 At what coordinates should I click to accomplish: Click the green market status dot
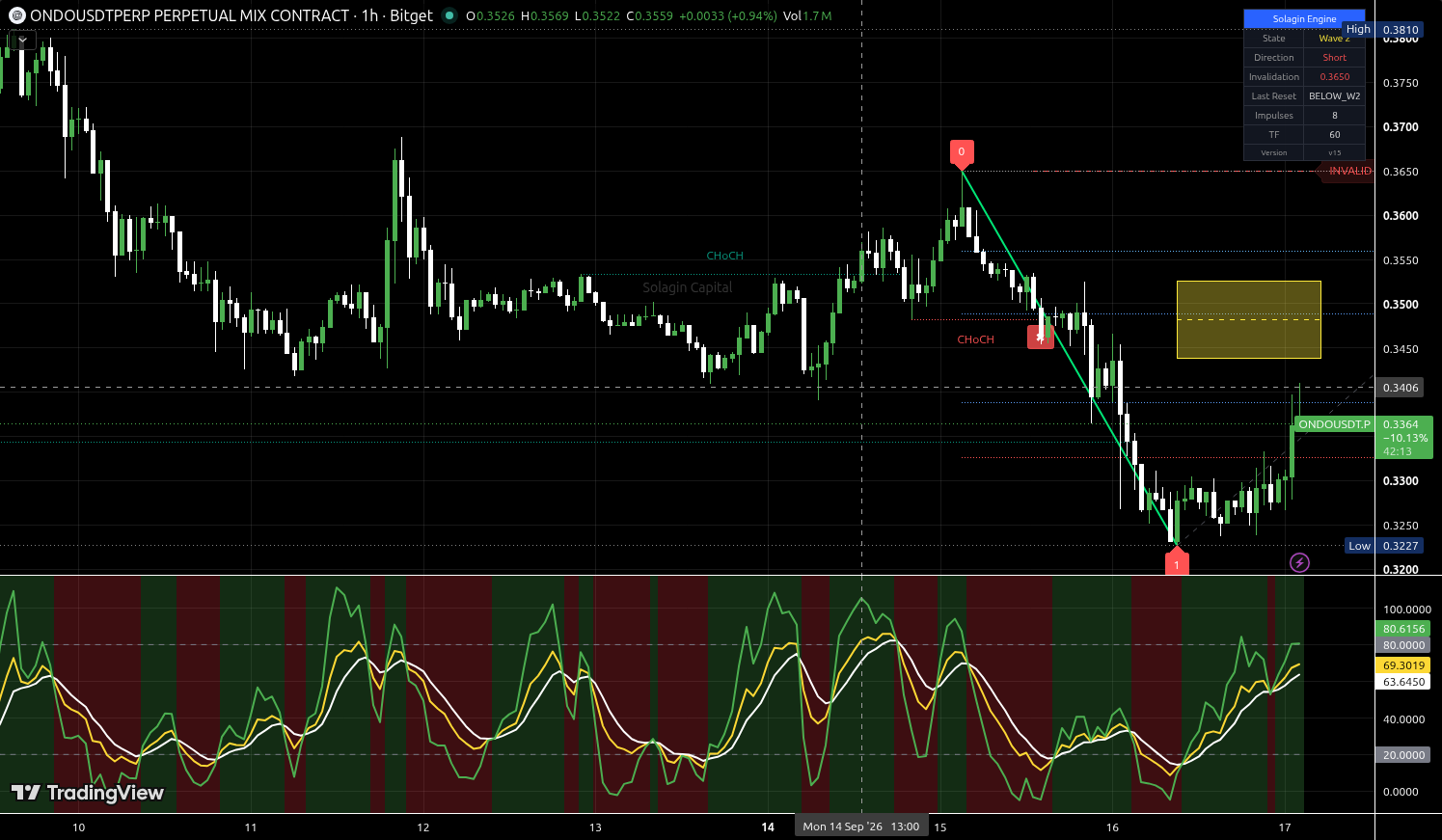[449, 15]
